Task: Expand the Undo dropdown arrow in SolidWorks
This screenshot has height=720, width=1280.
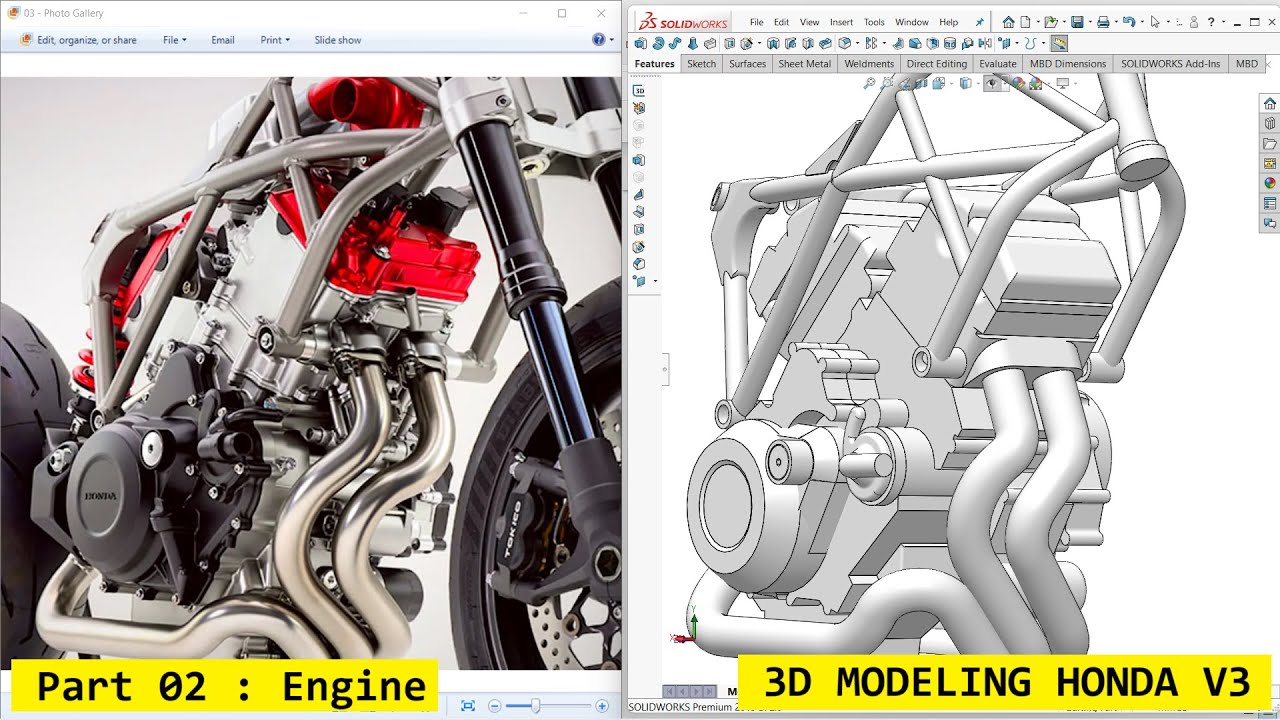Action: pyautogui.click(x=1141, y=22)
